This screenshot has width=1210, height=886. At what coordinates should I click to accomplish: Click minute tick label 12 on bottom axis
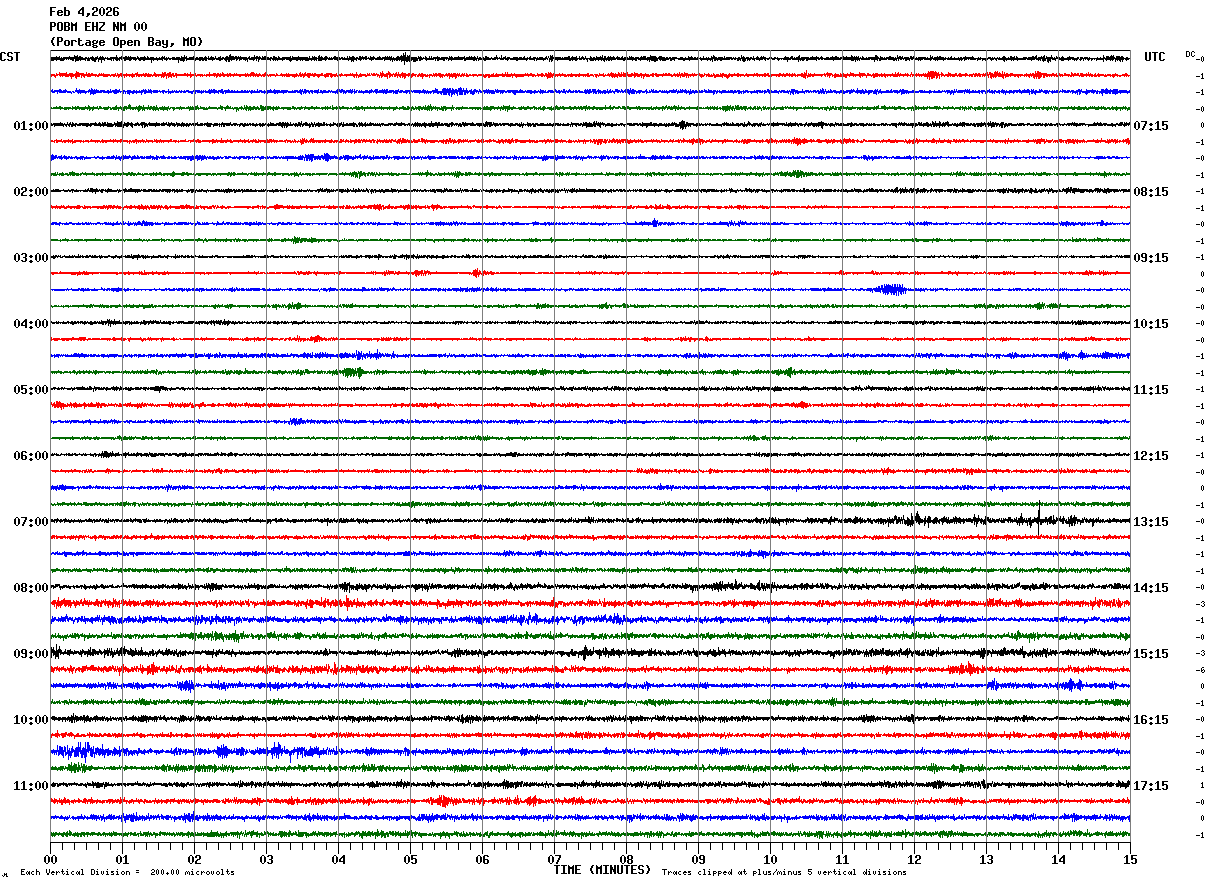(914, 859)
